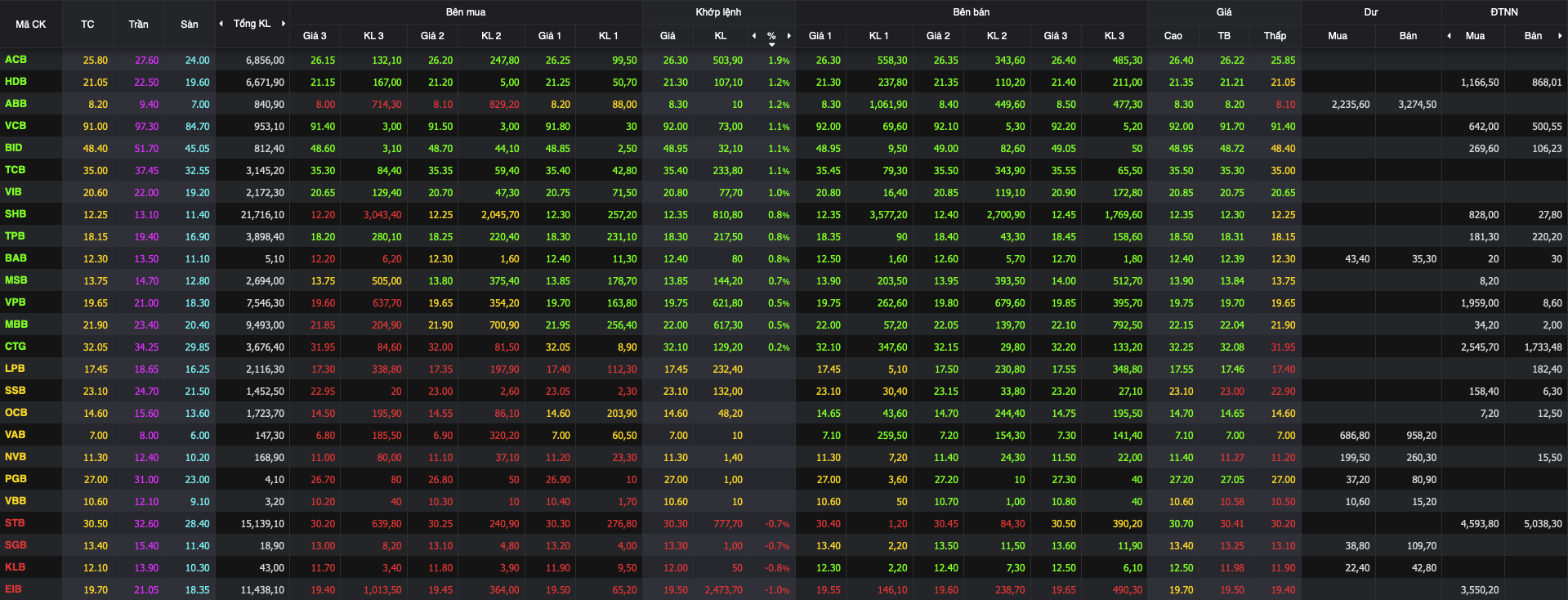
Task: Click EIB matched volume 2,473,70
Action: [x=724, y=590]
